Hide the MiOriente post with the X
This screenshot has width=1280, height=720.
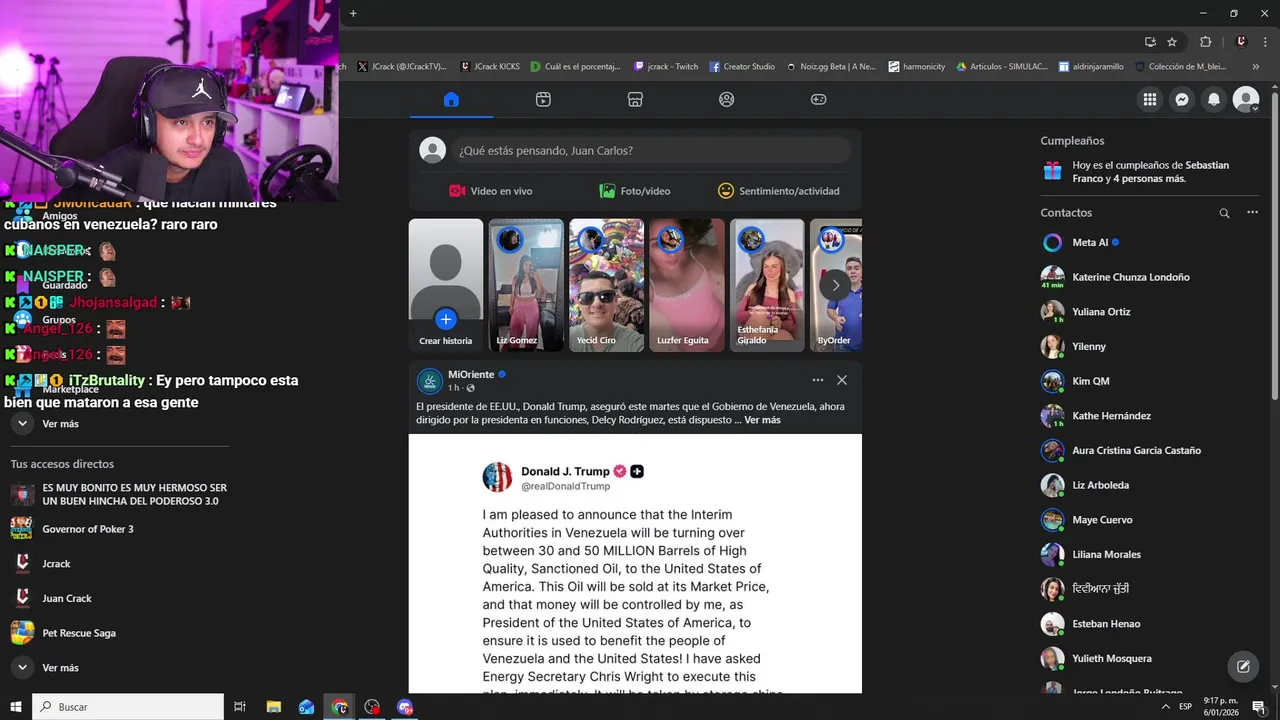pos(842,380)
